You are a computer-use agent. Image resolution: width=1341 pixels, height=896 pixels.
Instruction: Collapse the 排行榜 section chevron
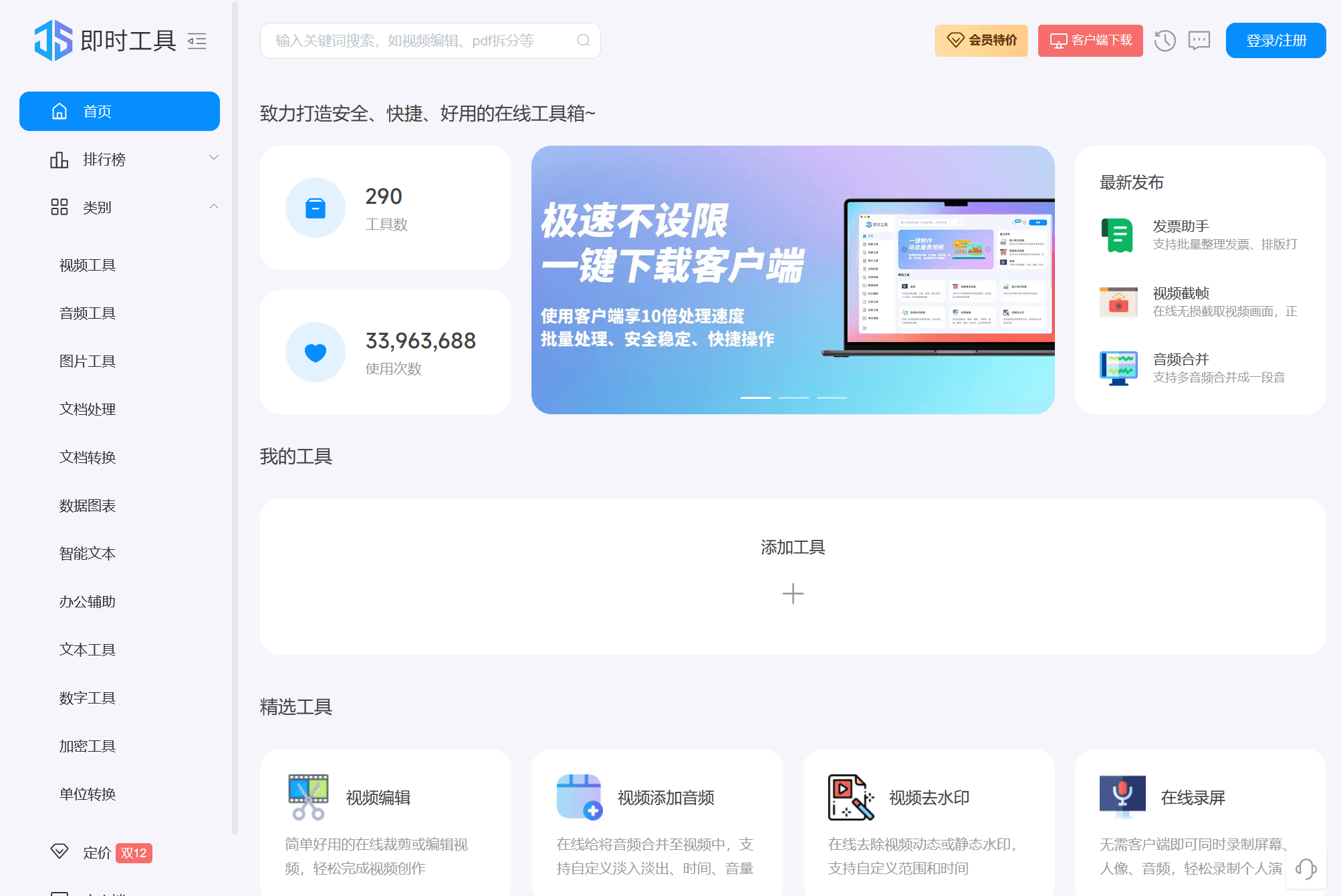pos(214,157)
